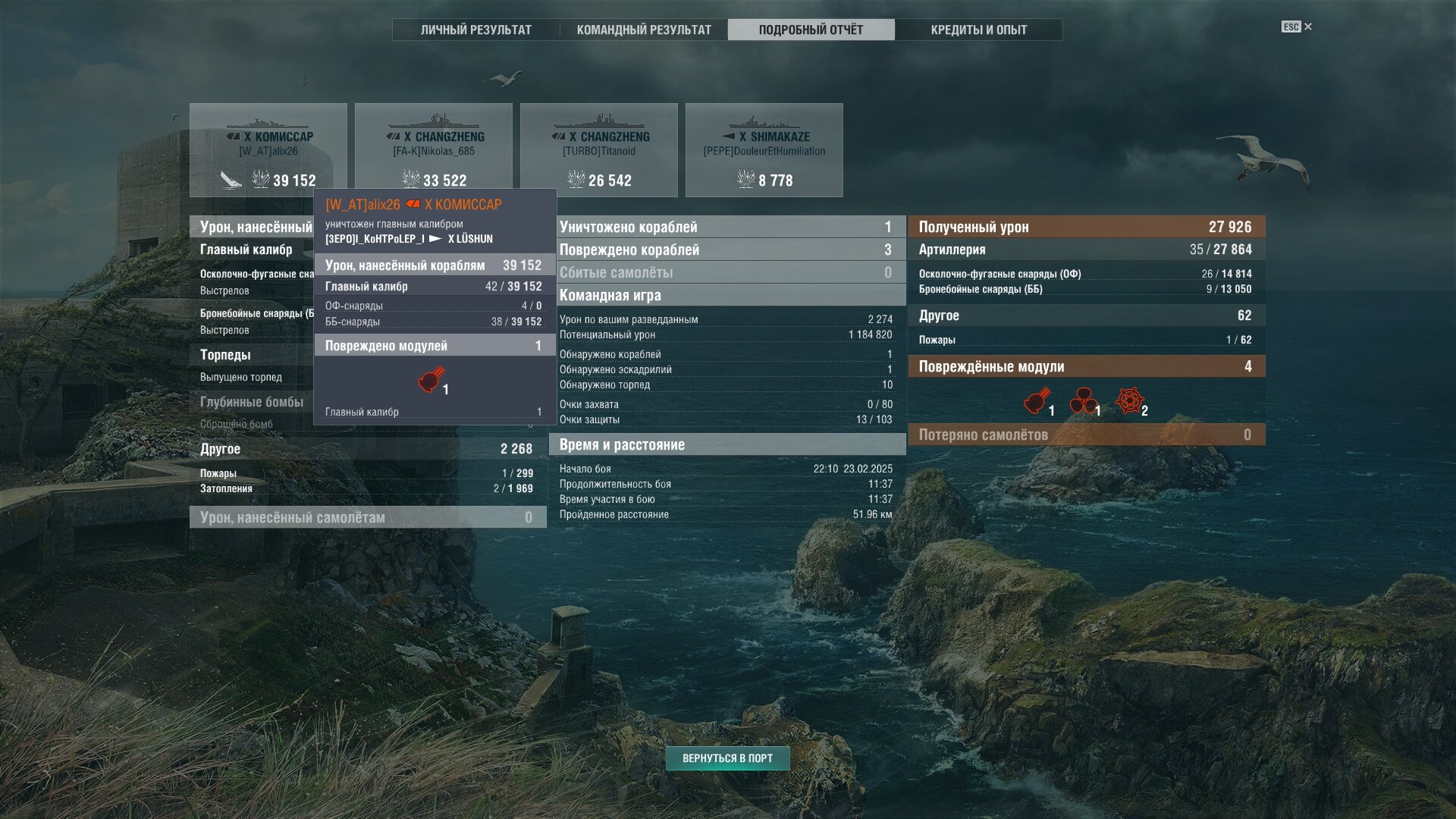Click ОФ-снаряды 4 / 0 row
The width and height of the screenshot is (1456, 819).
(434, 306)
